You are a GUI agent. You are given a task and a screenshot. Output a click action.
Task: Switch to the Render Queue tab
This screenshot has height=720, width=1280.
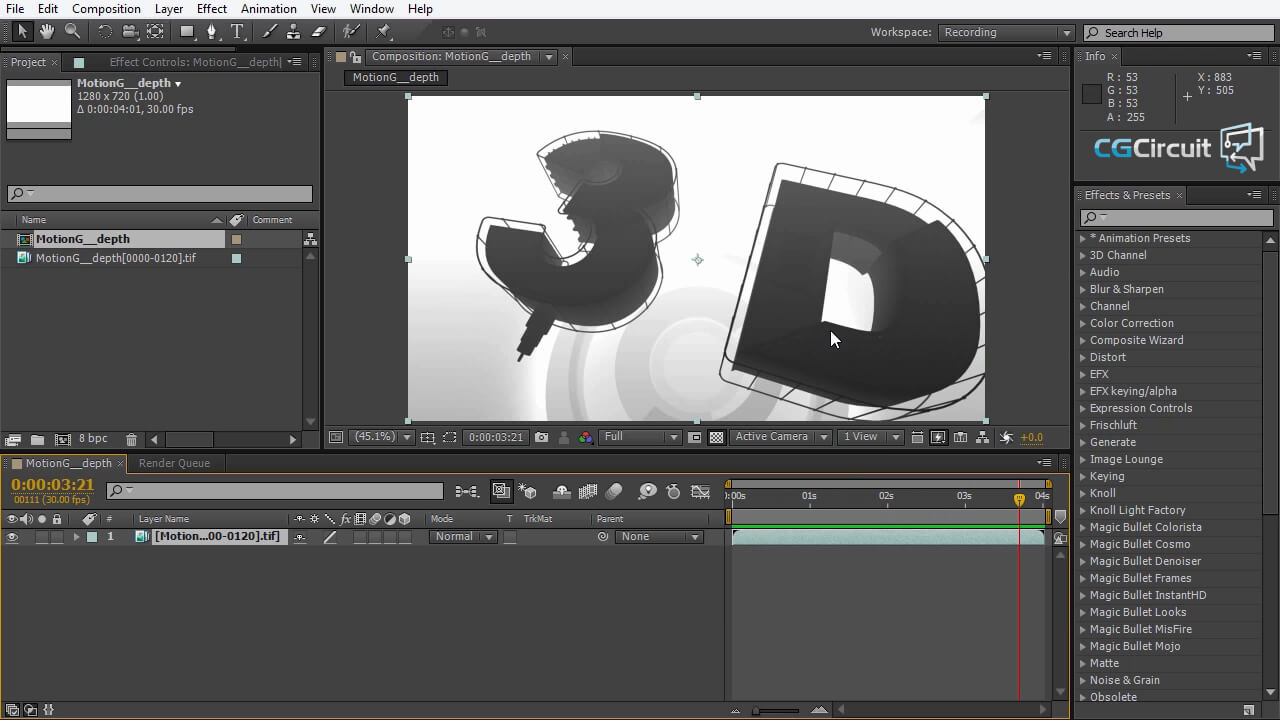point(174,463)
